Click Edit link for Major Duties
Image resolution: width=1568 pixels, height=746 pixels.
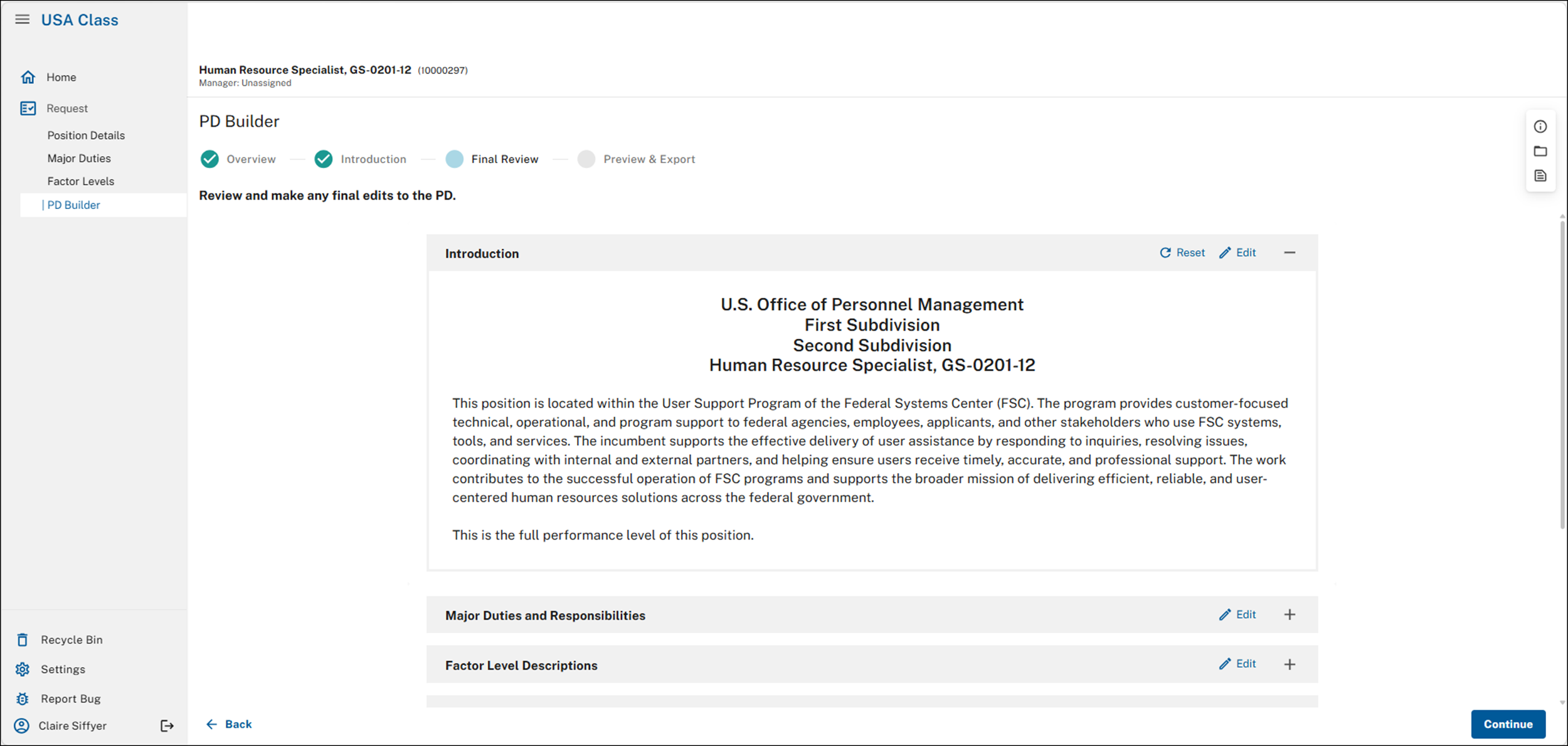(x=1246, y=615)
